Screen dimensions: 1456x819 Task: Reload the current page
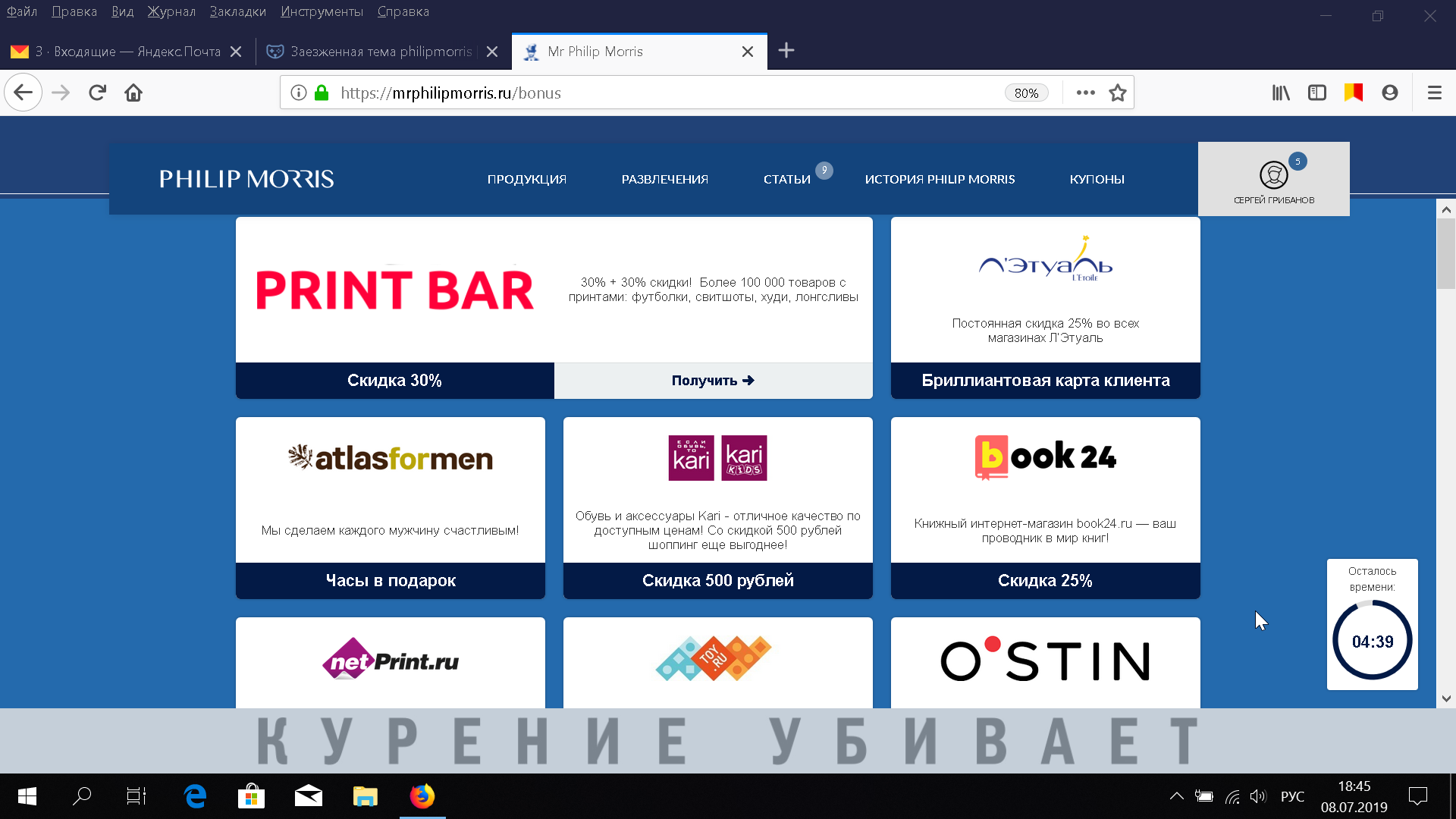[x=97, y=93]
